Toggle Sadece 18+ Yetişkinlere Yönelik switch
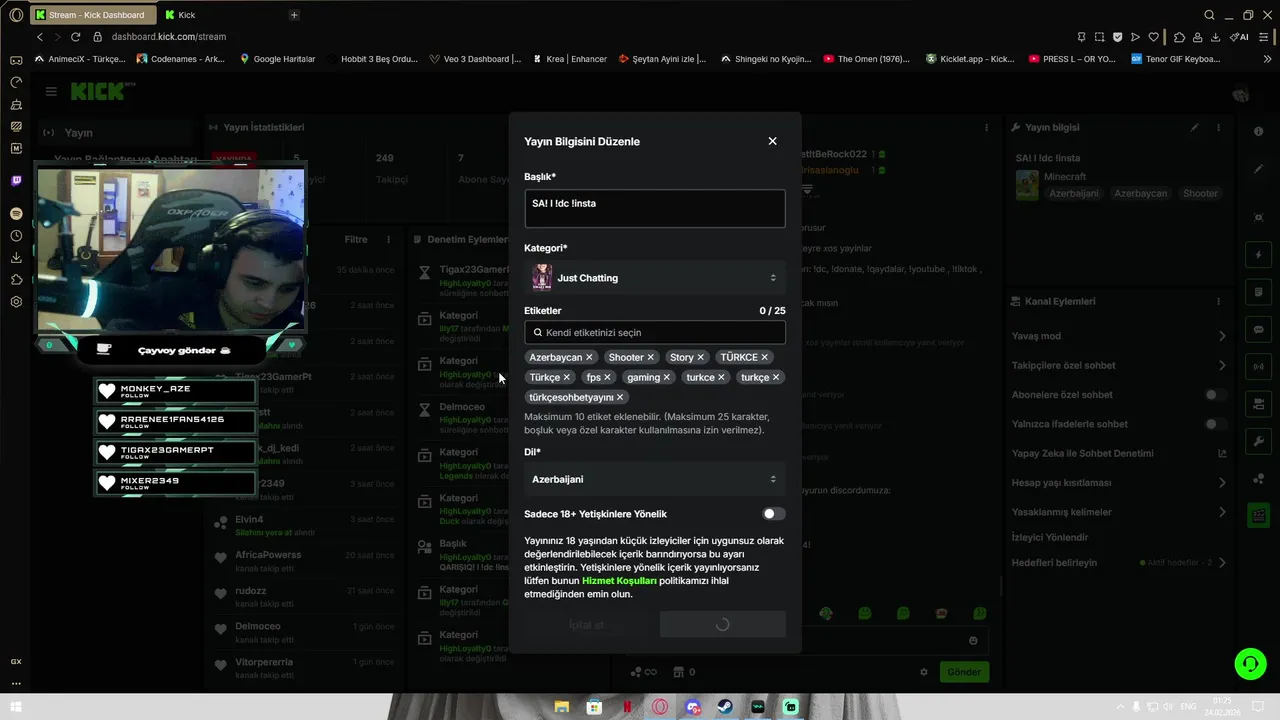 pos(773,514)
